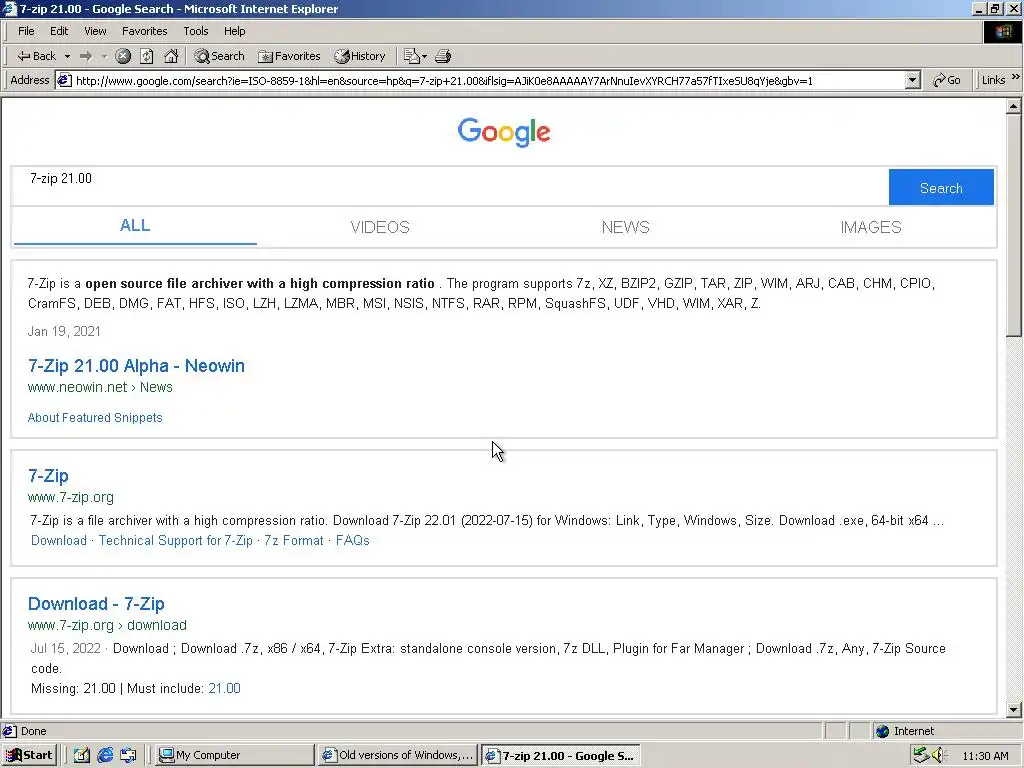Open the Back history dropdown arrow
1024x768 pixels.
(x=67, y=56)
